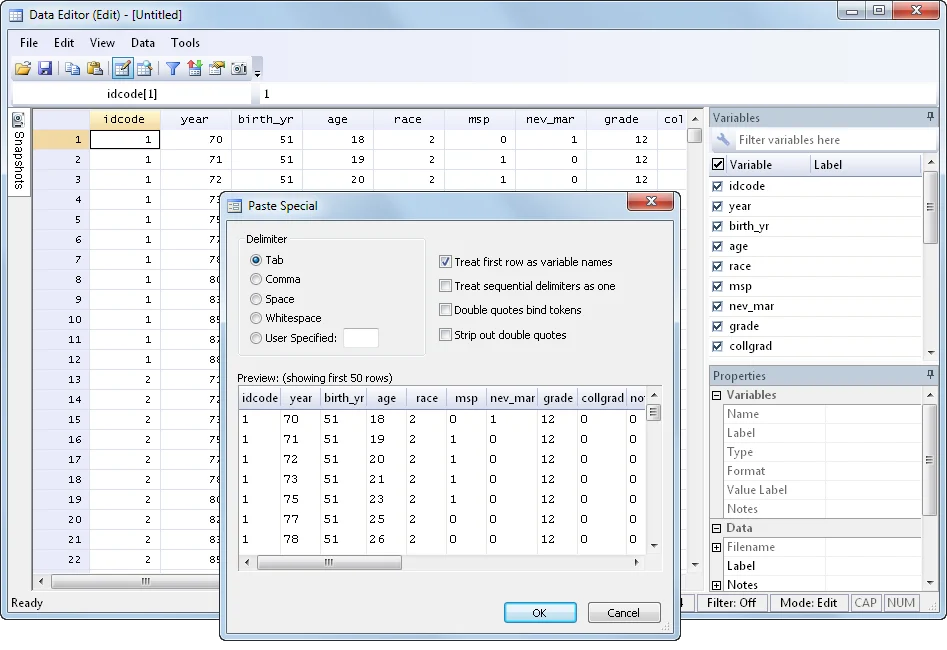Open the toolbar overflow options arrow
Screen dimensions: 947x650
(x=258, y=72)
